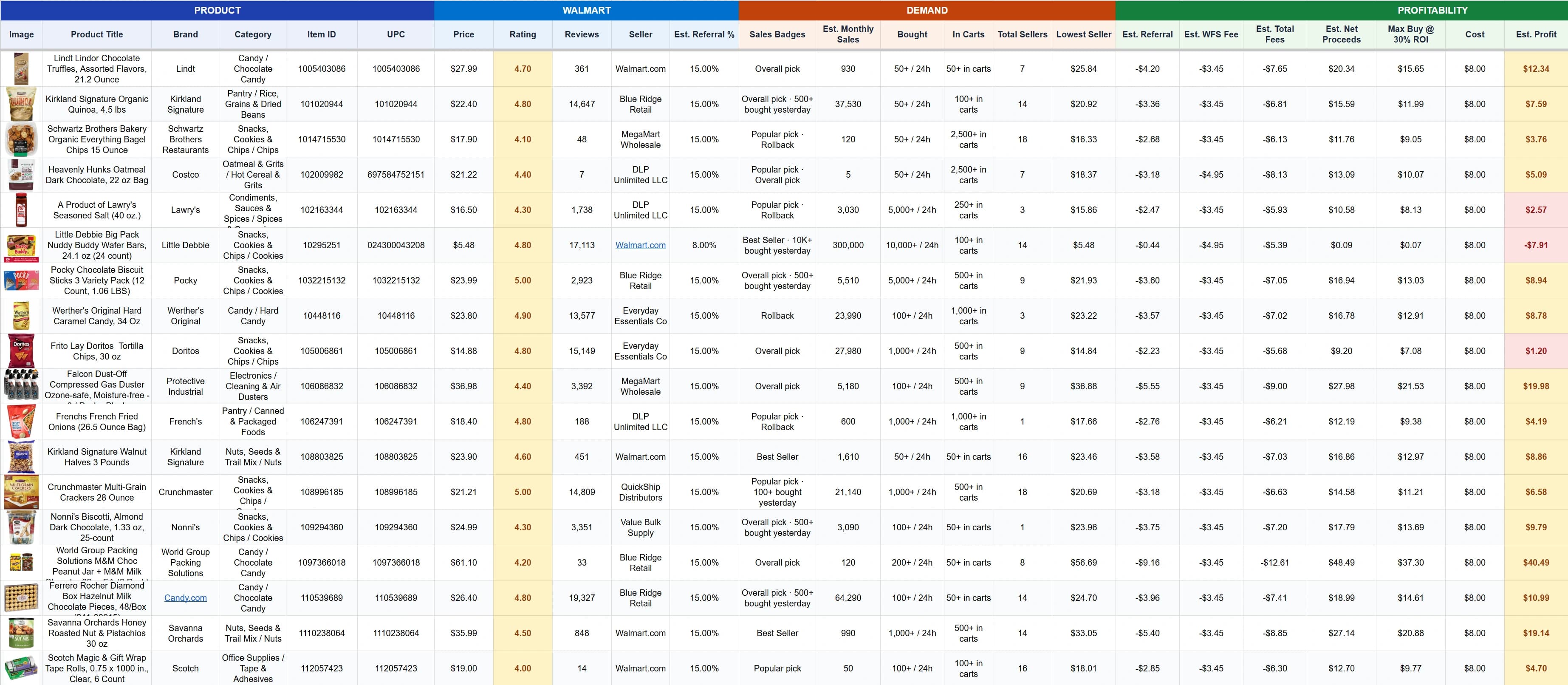Screen dimensions: 1568x685
Task: Click the Werther's Original candy image
Action: [21, 315]
